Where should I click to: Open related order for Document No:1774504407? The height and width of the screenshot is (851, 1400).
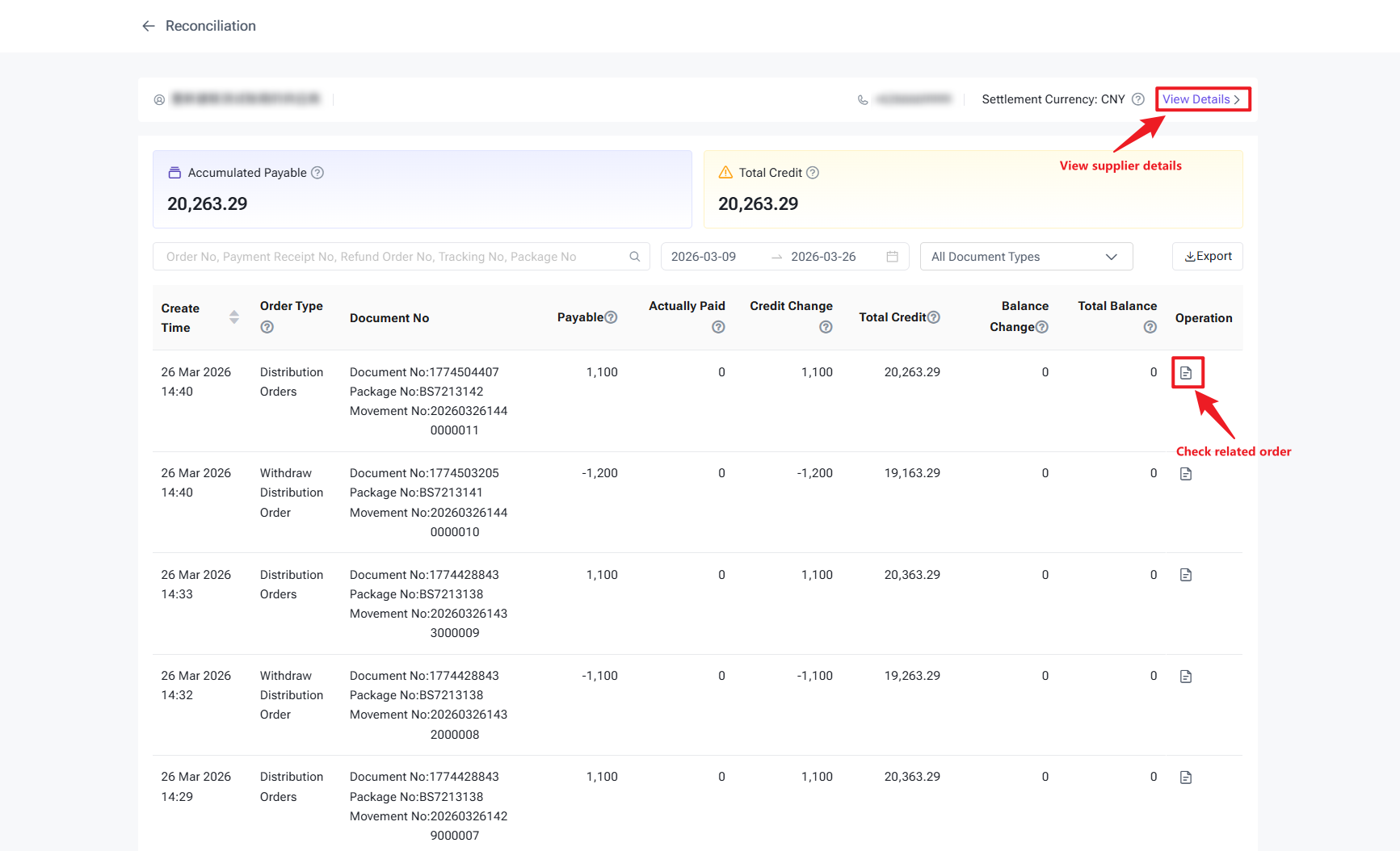(x=1186, y=373)
